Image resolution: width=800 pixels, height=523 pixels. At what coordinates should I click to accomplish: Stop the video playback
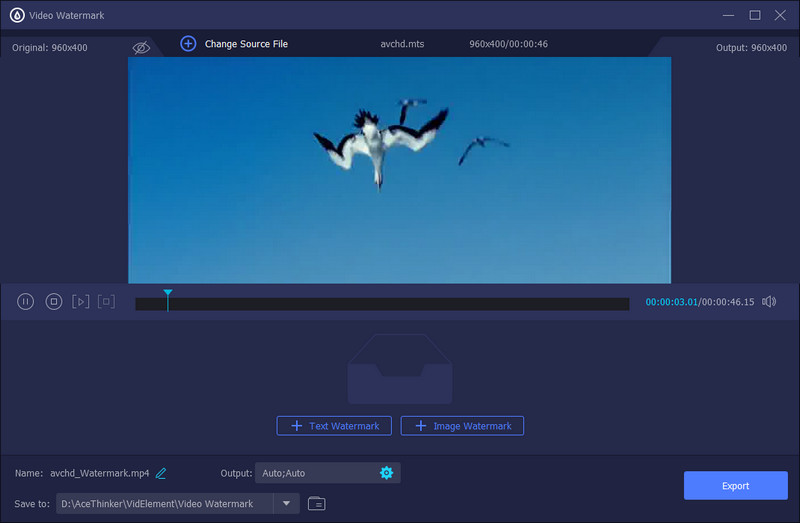point(54,301)
